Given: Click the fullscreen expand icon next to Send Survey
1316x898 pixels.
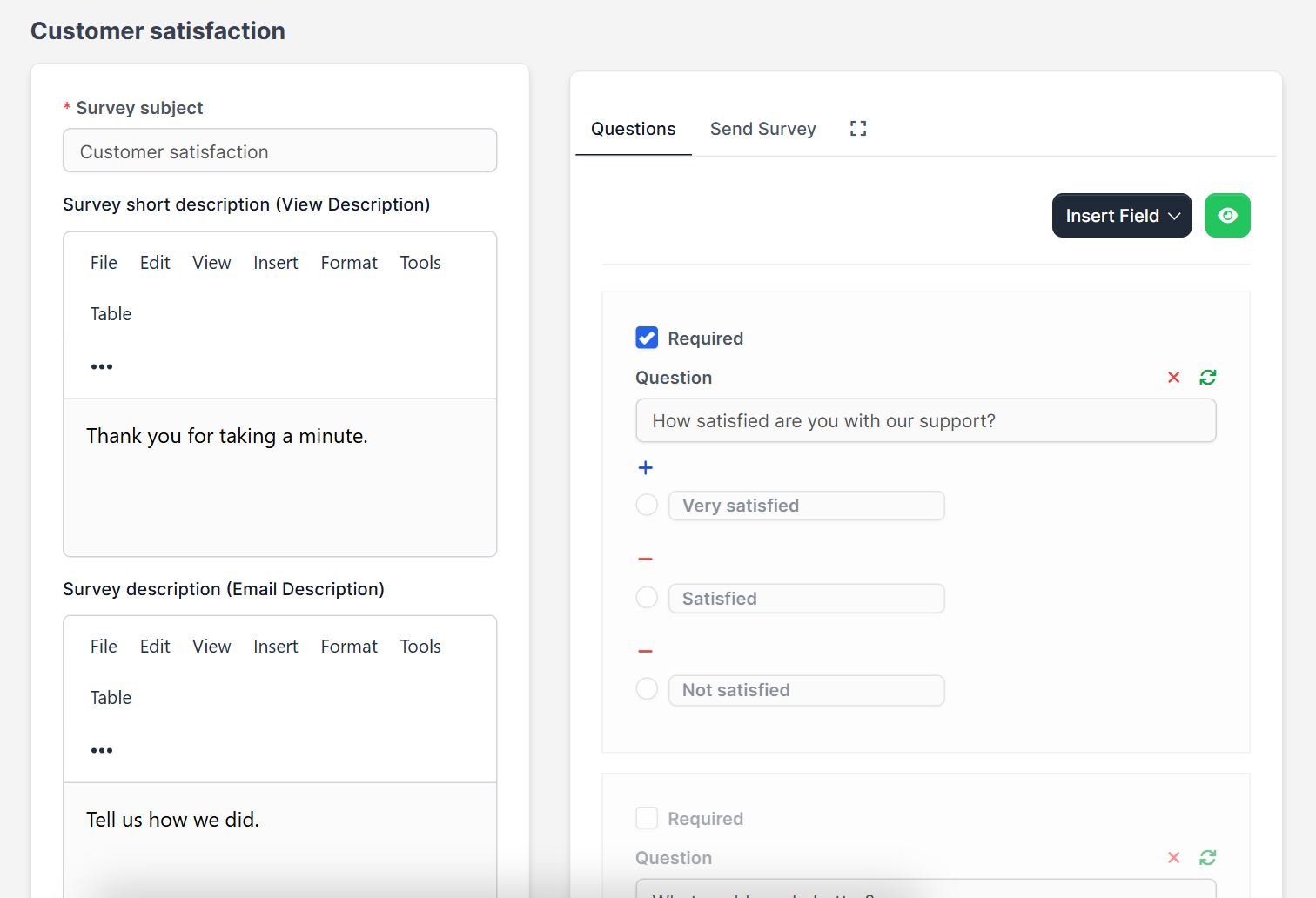Looking at the screenshot, I should [x=858, y=129].
